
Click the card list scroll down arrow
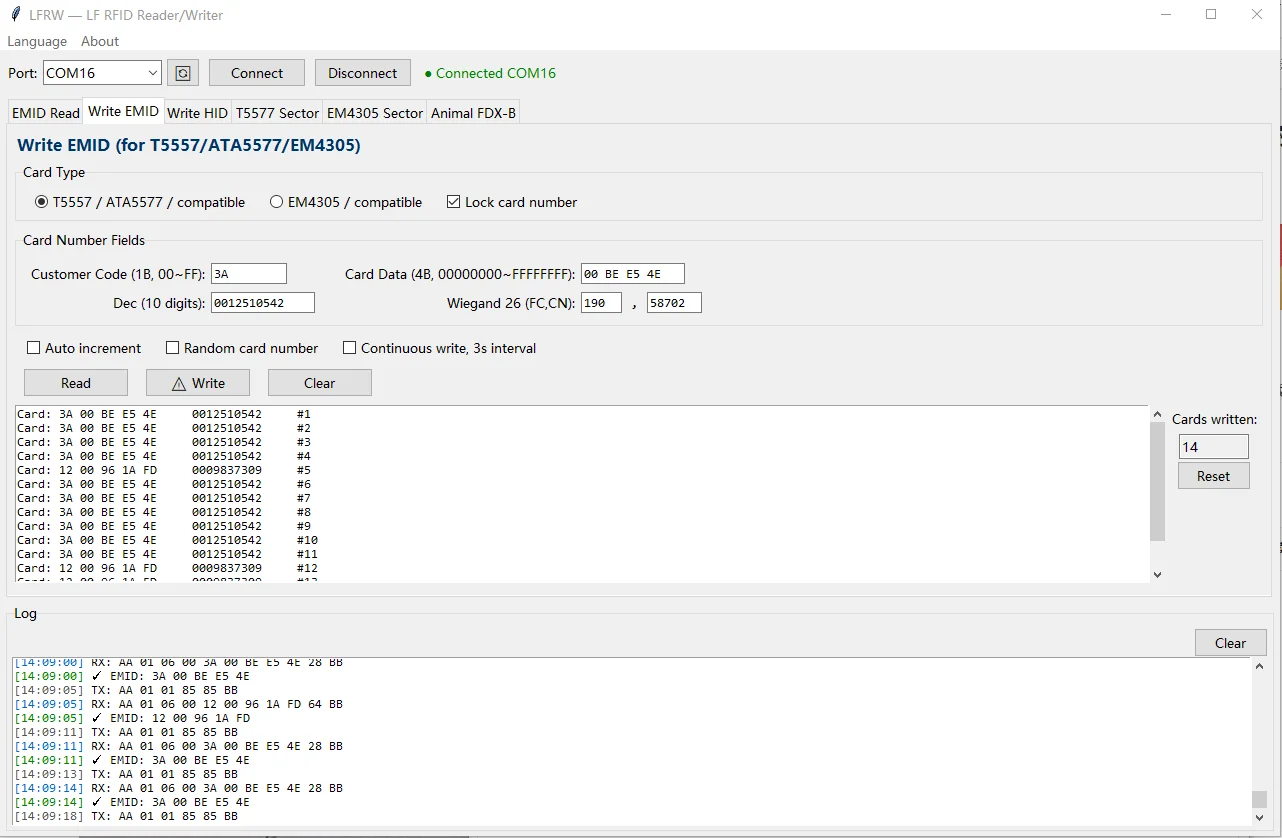[x=1158, y=575]
